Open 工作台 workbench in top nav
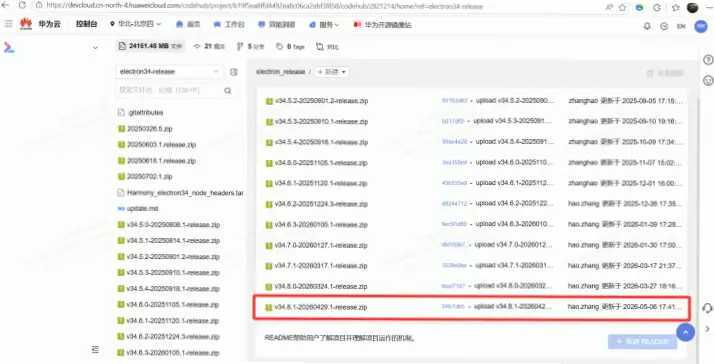 229,25
